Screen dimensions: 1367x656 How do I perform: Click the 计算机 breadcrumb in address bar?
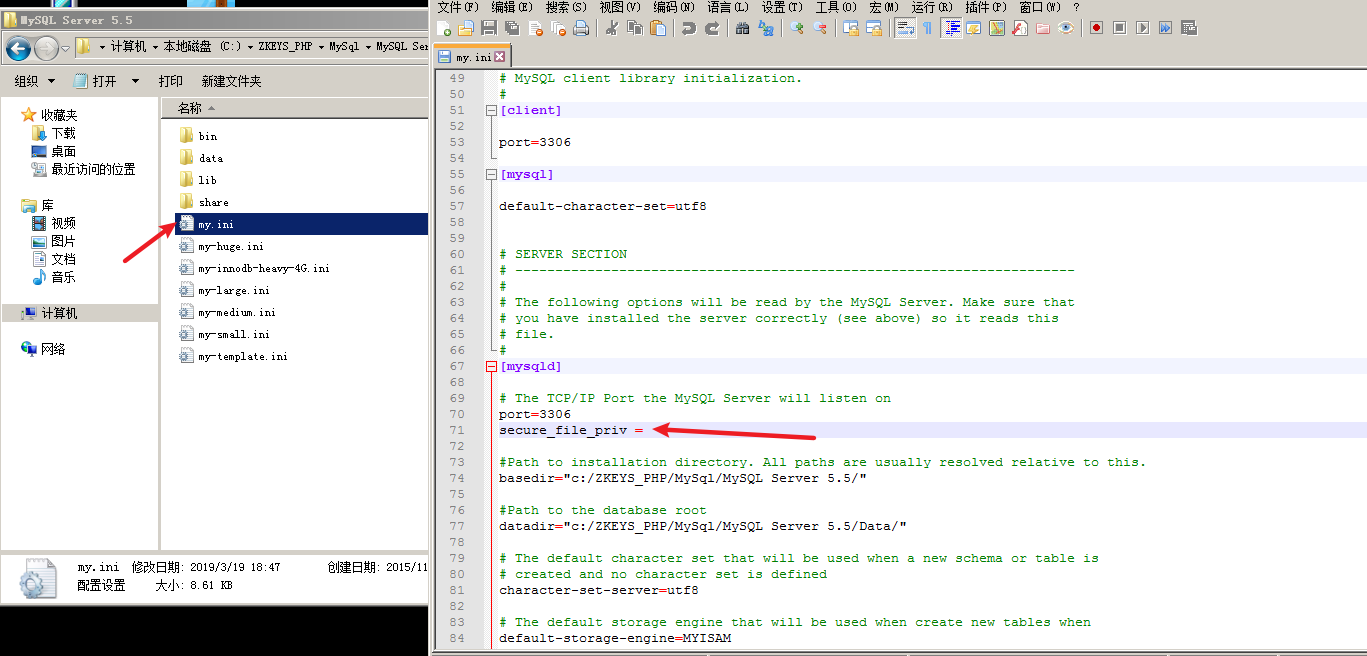pos(129,47)
